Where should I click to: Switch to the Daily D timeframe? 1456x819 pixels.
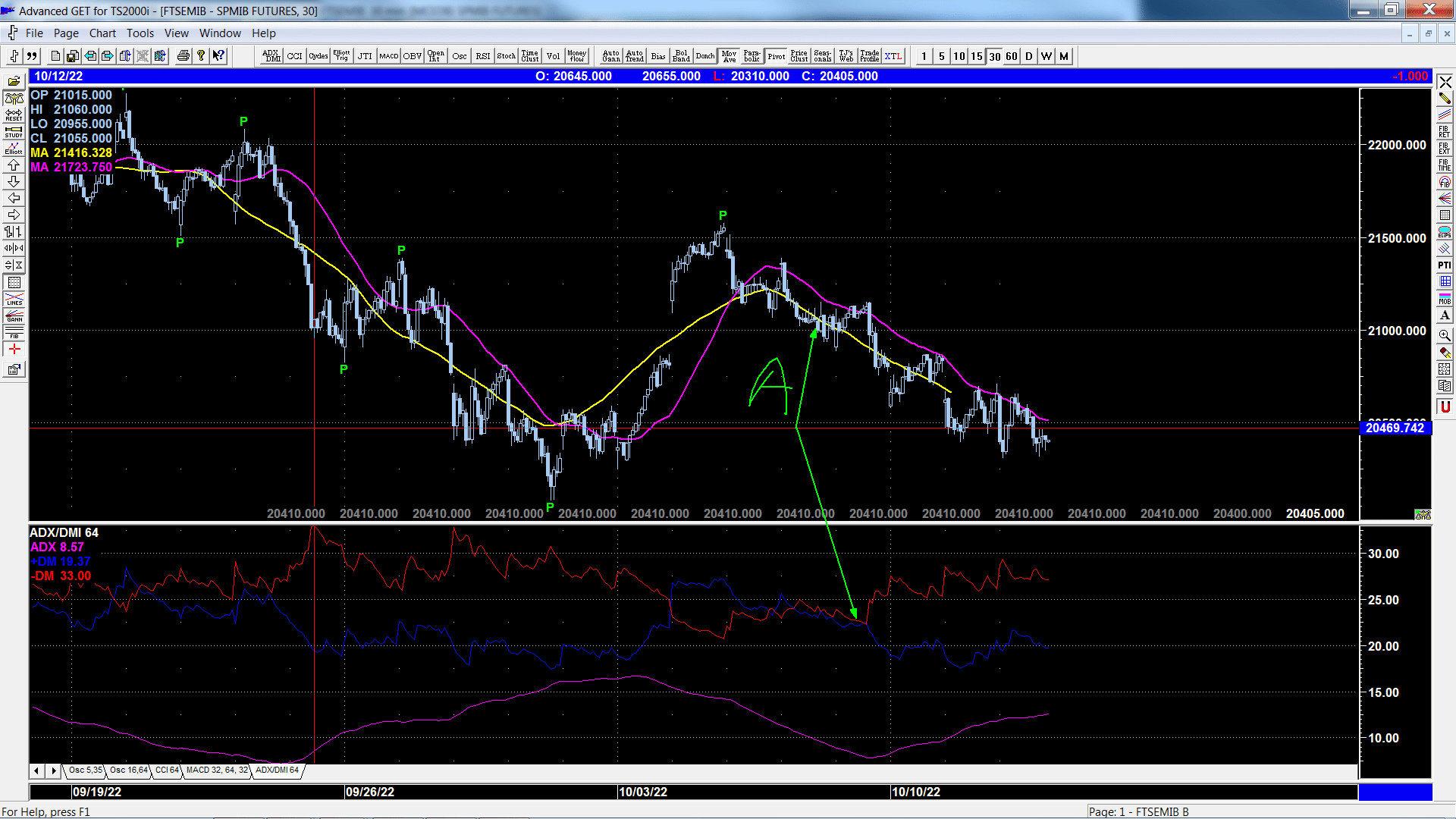1029,56
